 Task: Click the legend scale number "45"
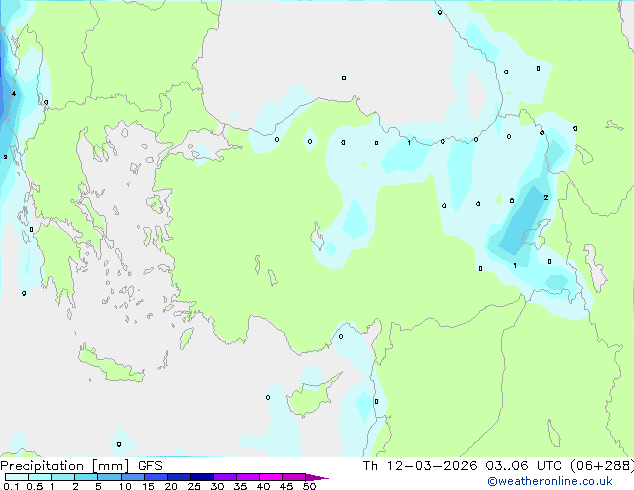(286, 486)
